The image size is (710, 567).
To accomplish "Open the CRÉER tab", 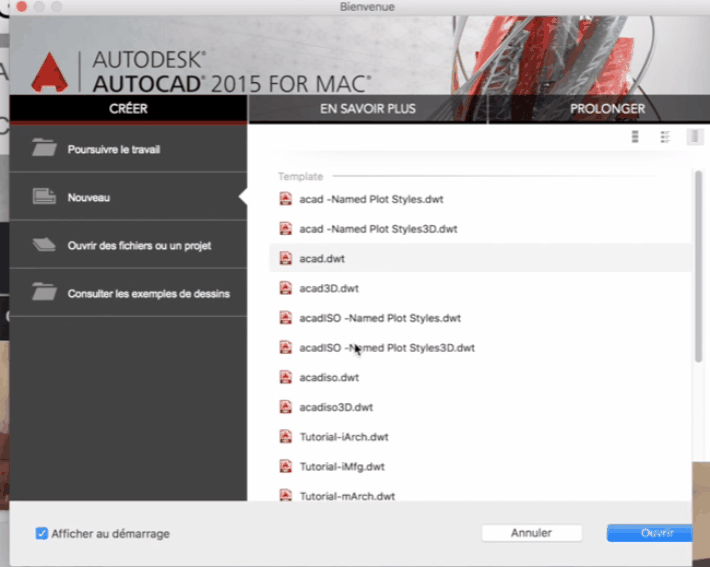I will pyautogui.click(x=128, y=109).
